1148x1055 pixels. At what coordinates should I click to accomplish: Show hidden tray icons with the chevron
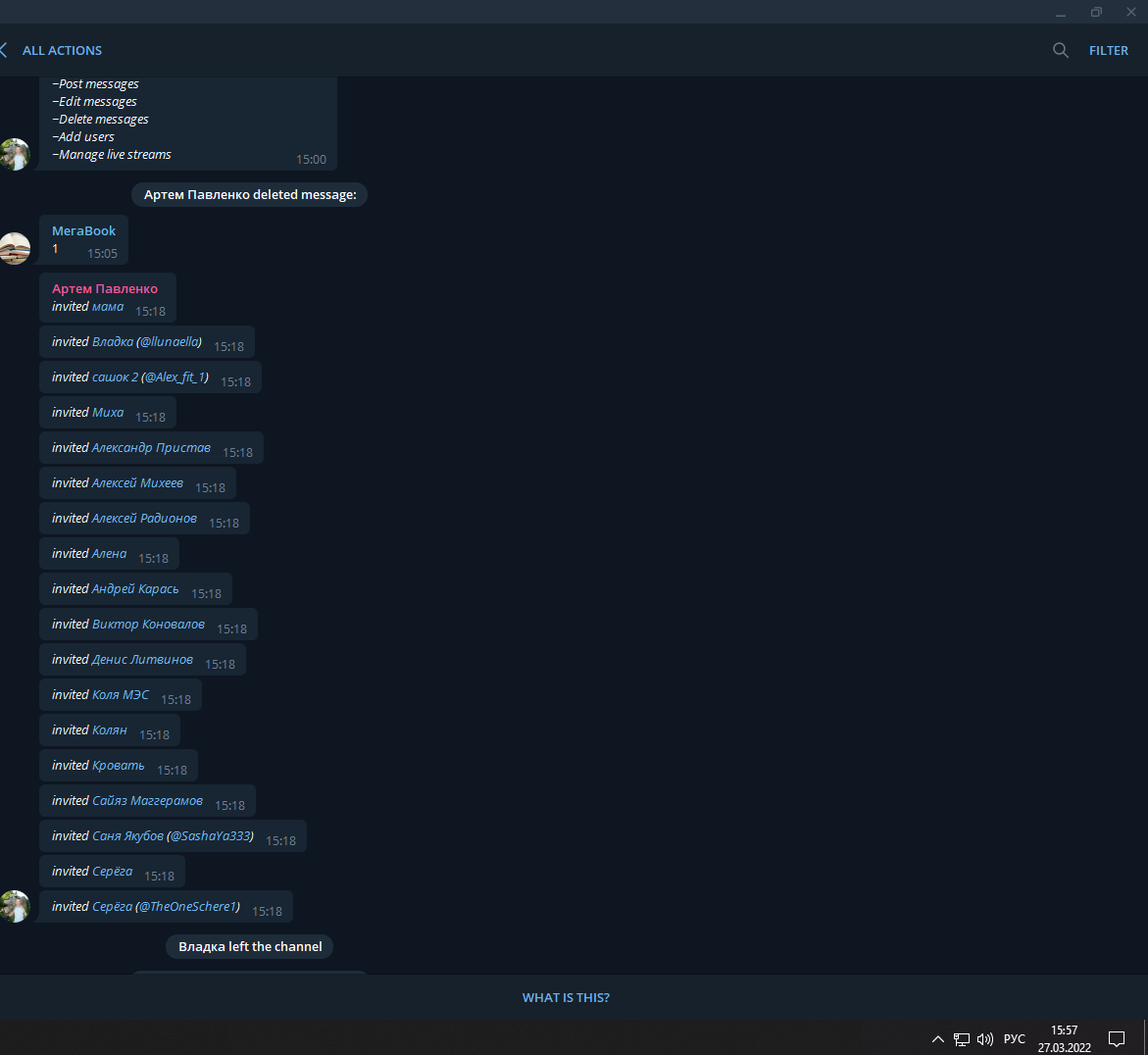coord(938,1039)
